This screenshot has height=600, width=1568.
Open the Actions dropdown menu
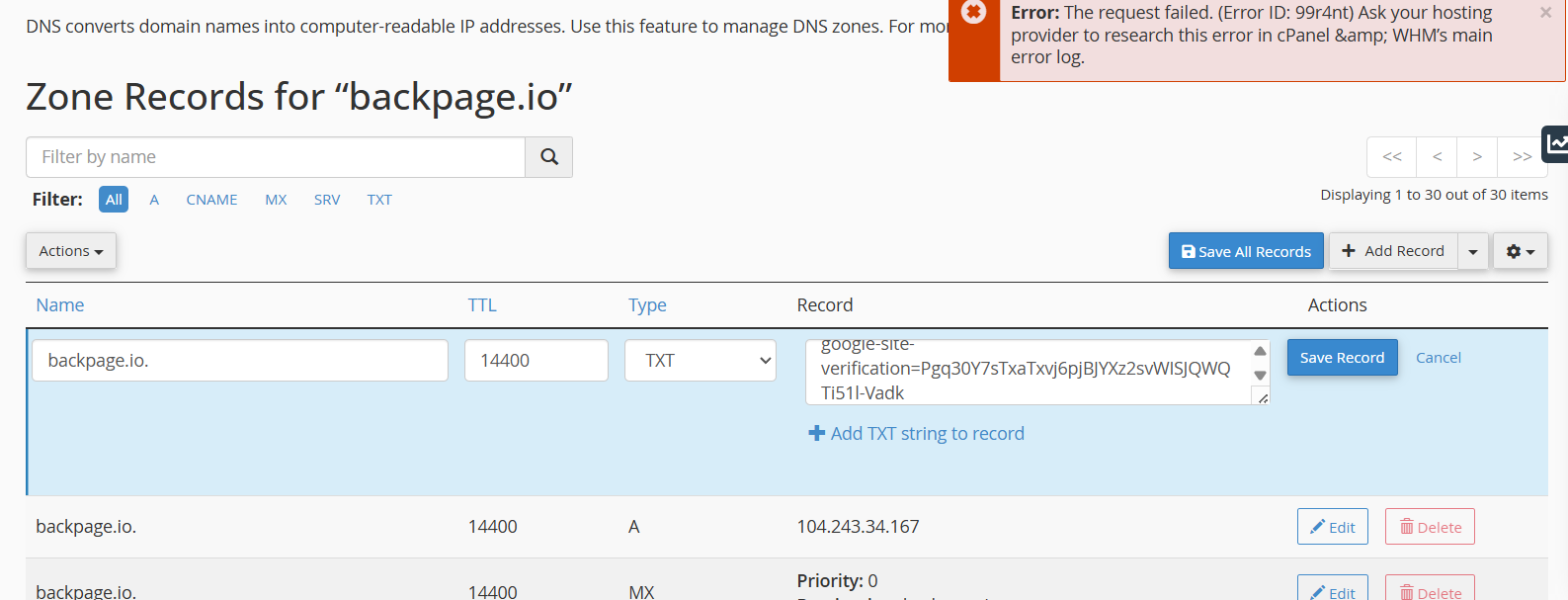[x=71, y=251]
